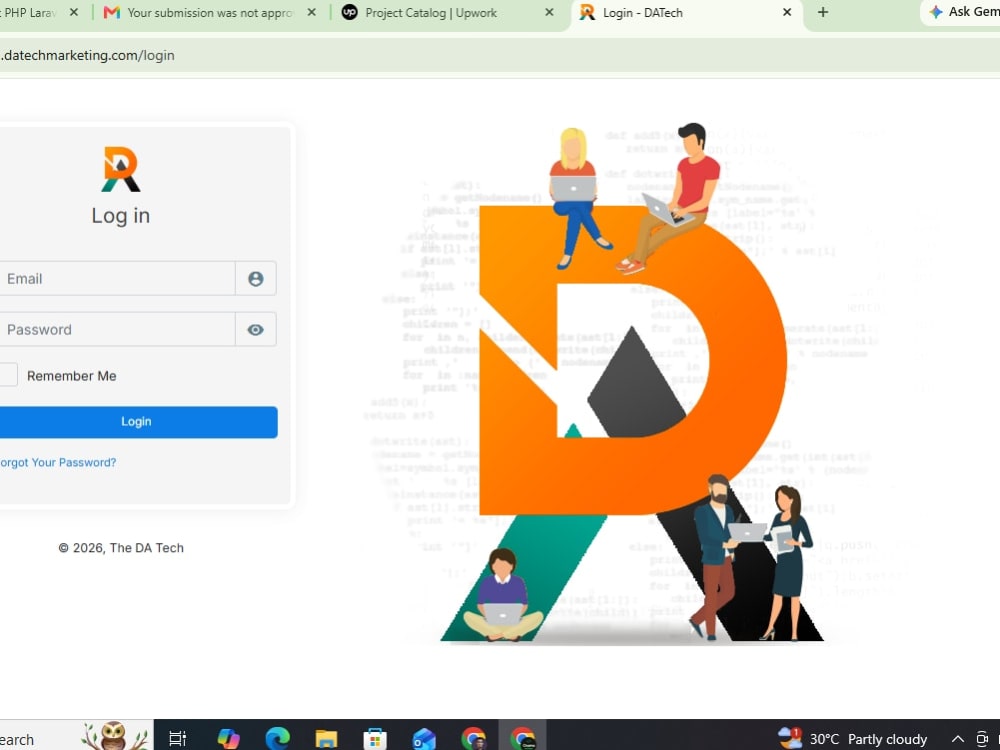Open the first Chrome icon on taskbar
The image size is (1000, 750).
click(x=473, y=739)
